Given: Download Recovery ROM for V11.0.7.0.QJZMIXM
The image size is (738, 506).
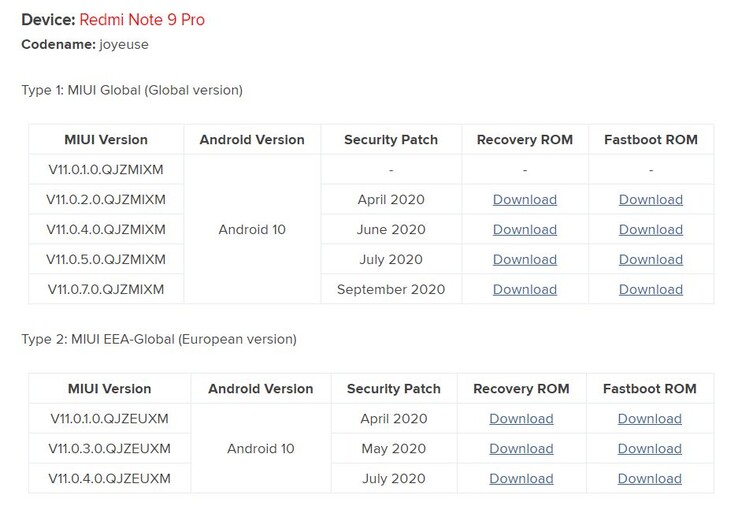Looking at the screenshot, I should tap(525, 289).
